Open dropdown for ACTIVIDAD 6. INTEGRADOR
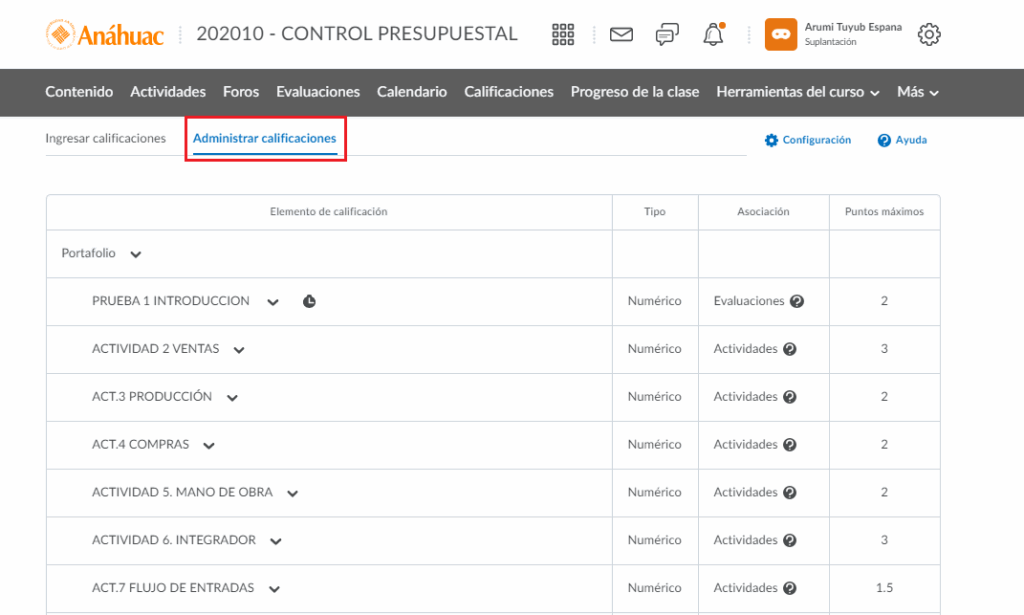Screen dimensions: 1024x615 coord(276,541)
